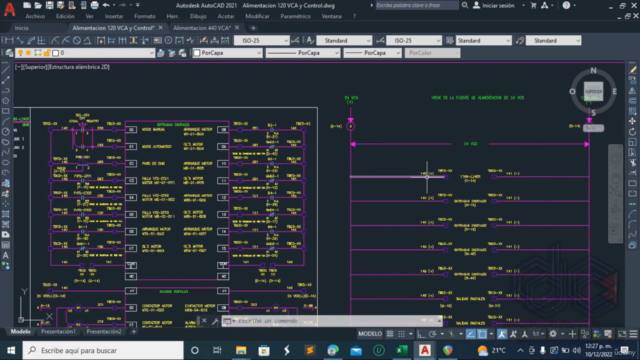Click the Undo arrow icon

coord(106,5)
